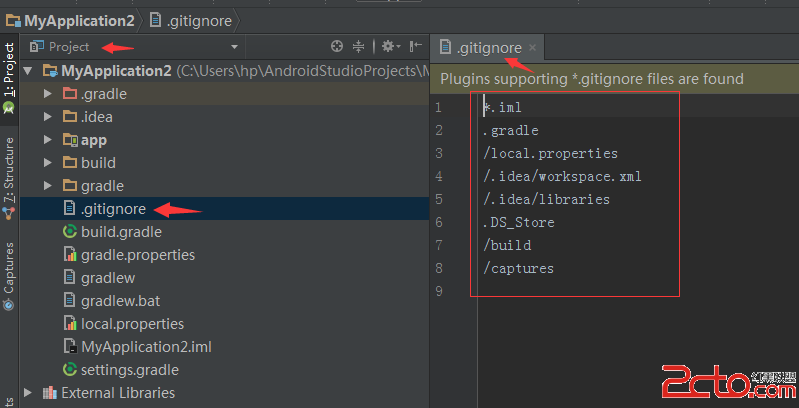This screenshot has width=799, height=408.
Task: Click MyApplication2 breadcrumb in navigation bar
Action: [68, 18]
